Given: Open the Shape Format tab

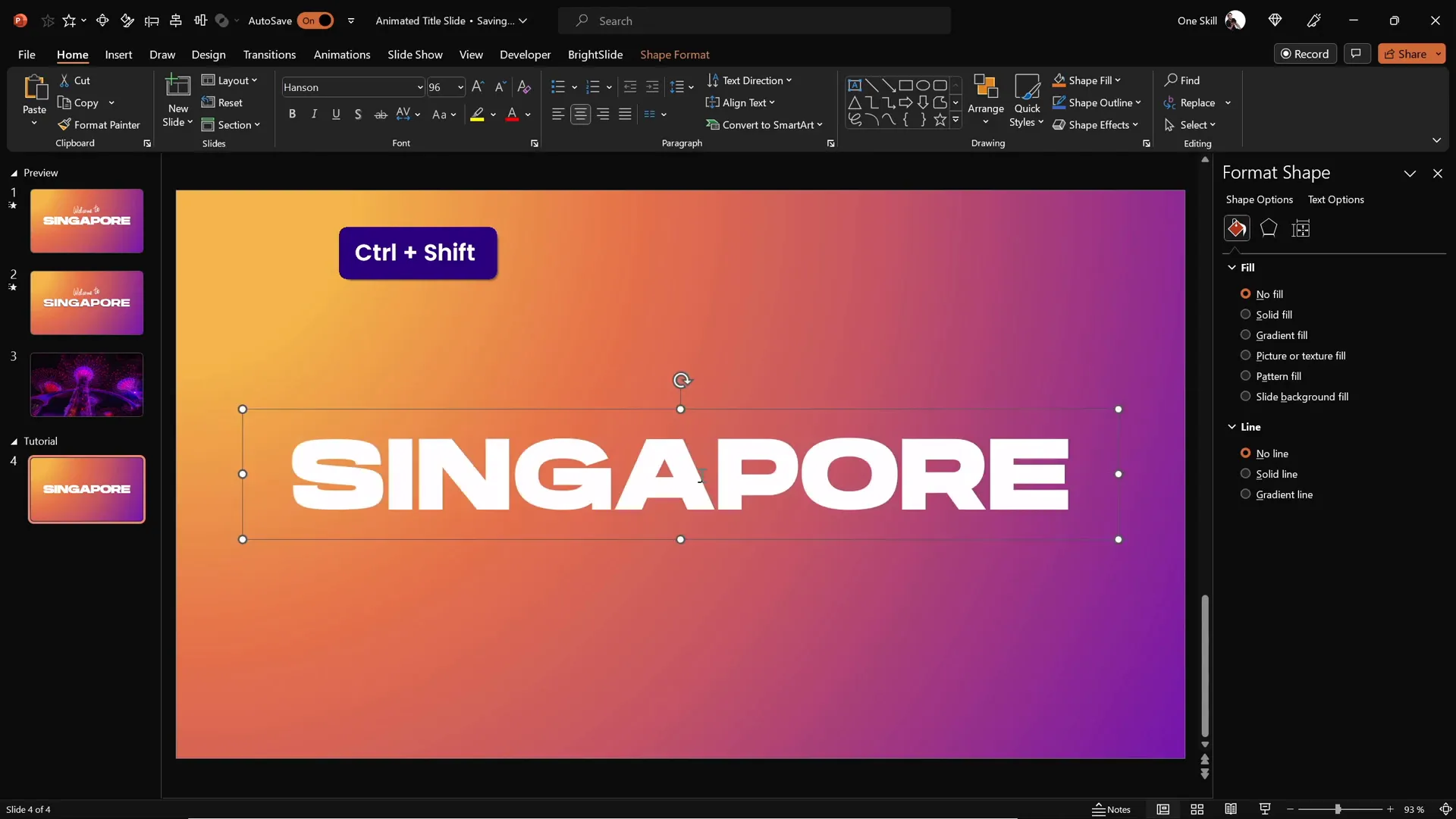Looking at the screenshot, I should (x=675, y=55).
